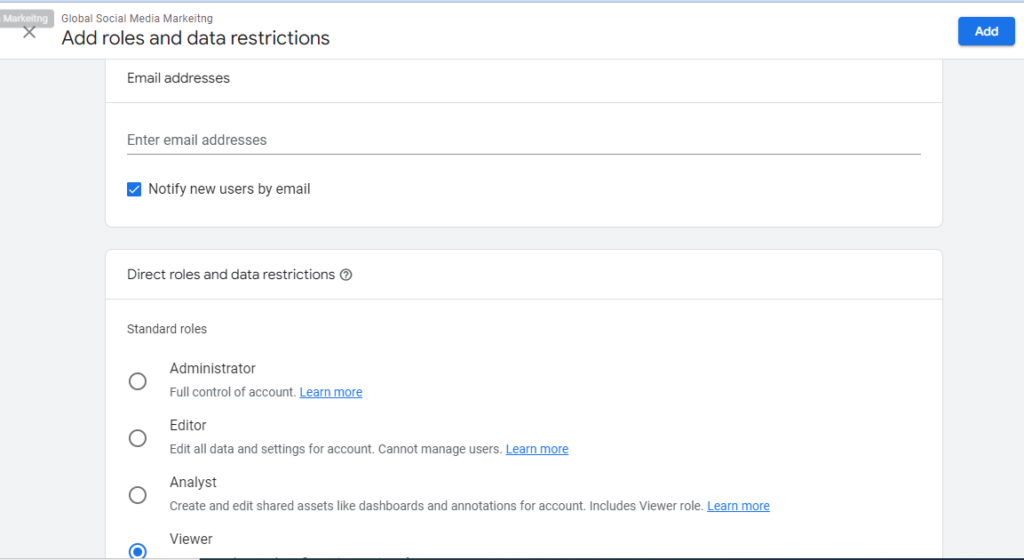
Task: Click the Administrator role name text
Action: 212,368
